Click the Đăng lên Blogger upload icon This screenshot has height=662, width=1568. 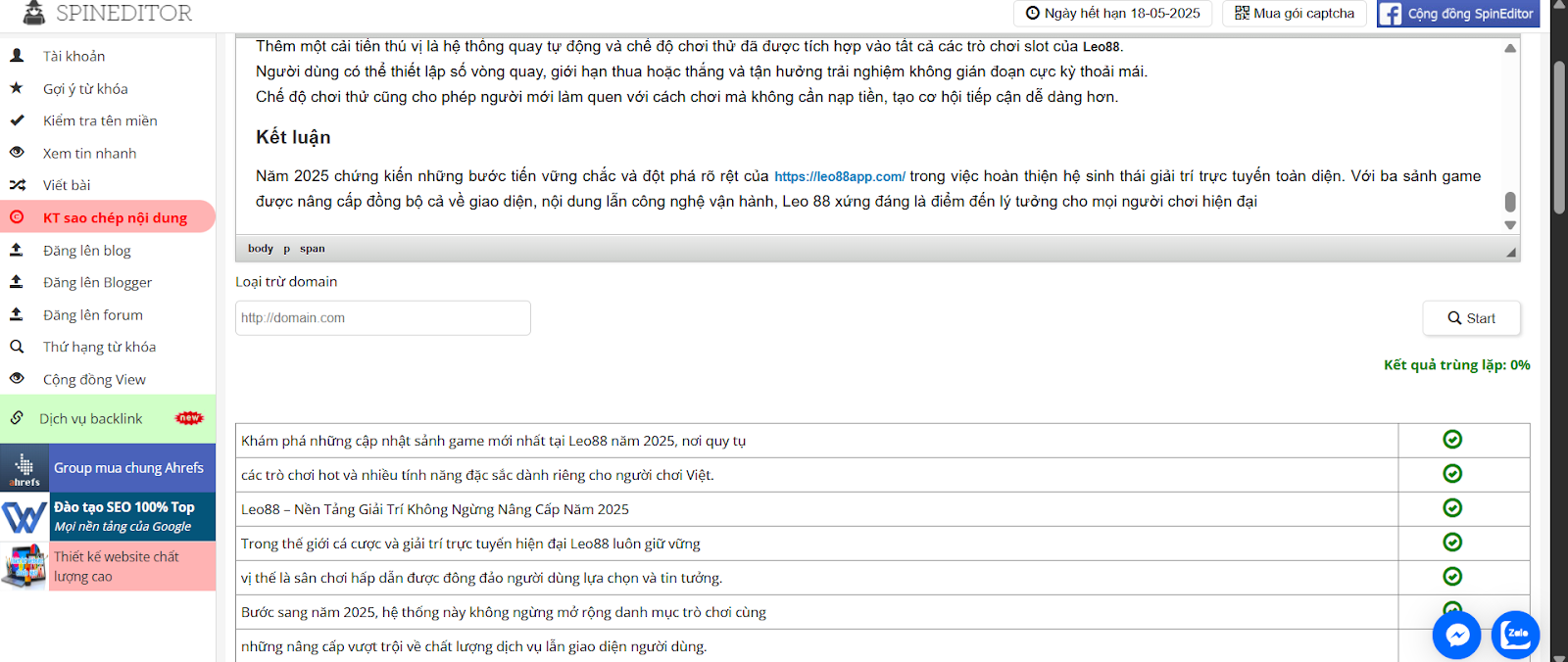(x=17, y=282)
